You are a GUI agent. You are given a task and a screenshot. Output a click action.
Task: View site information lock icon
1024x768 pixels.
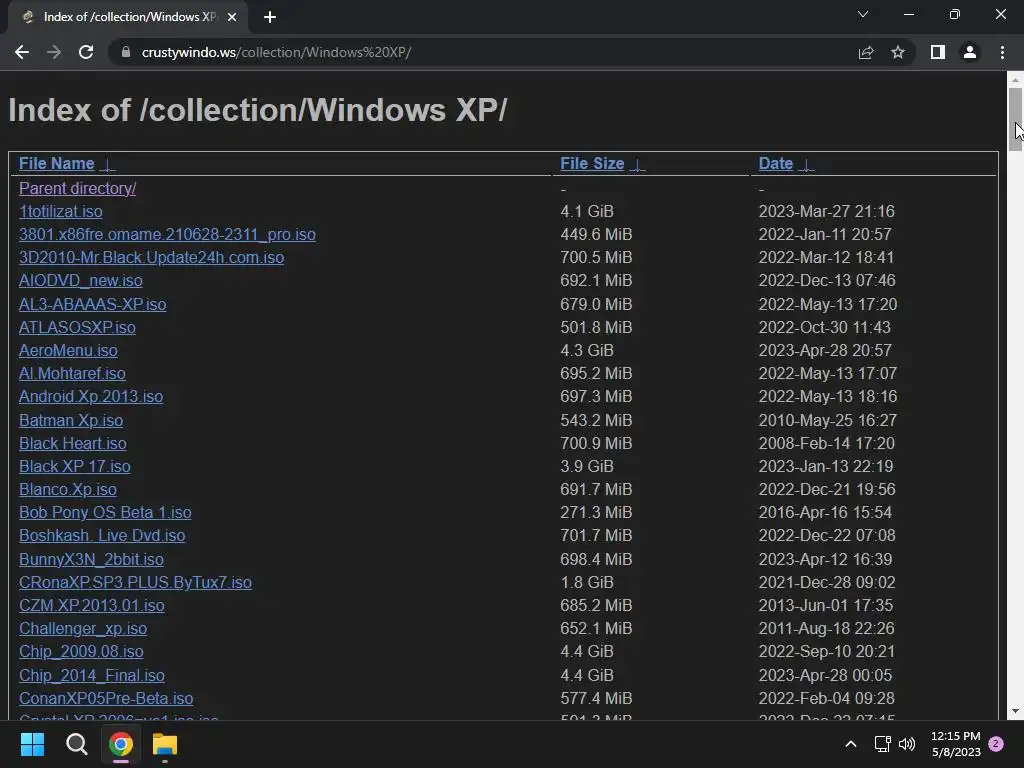click(126, 52)
